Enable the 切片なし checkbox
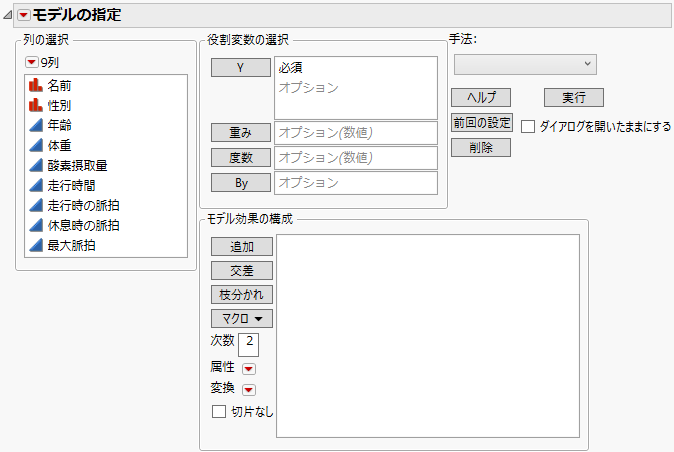This screenshot has width=674, height=452. pyautogui.click(x=219, y=411)
